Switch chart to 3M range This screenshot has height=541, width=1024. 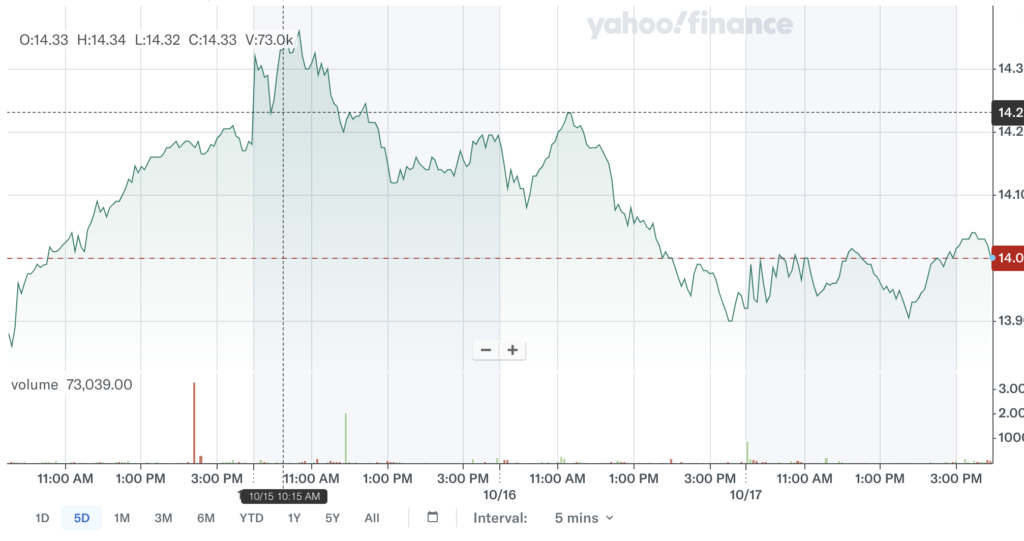163,518
